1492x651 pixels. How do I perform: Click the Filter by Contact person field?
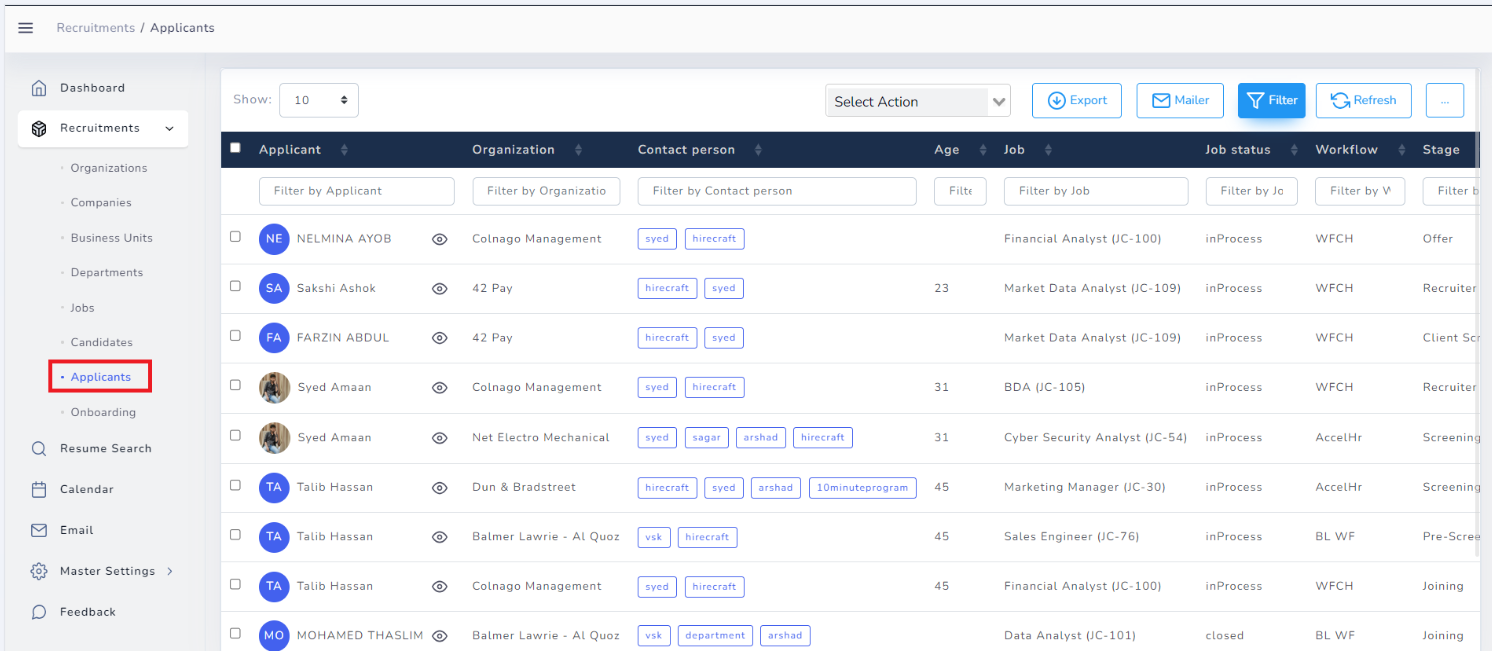pyautogui.click(x=776, y=191)
